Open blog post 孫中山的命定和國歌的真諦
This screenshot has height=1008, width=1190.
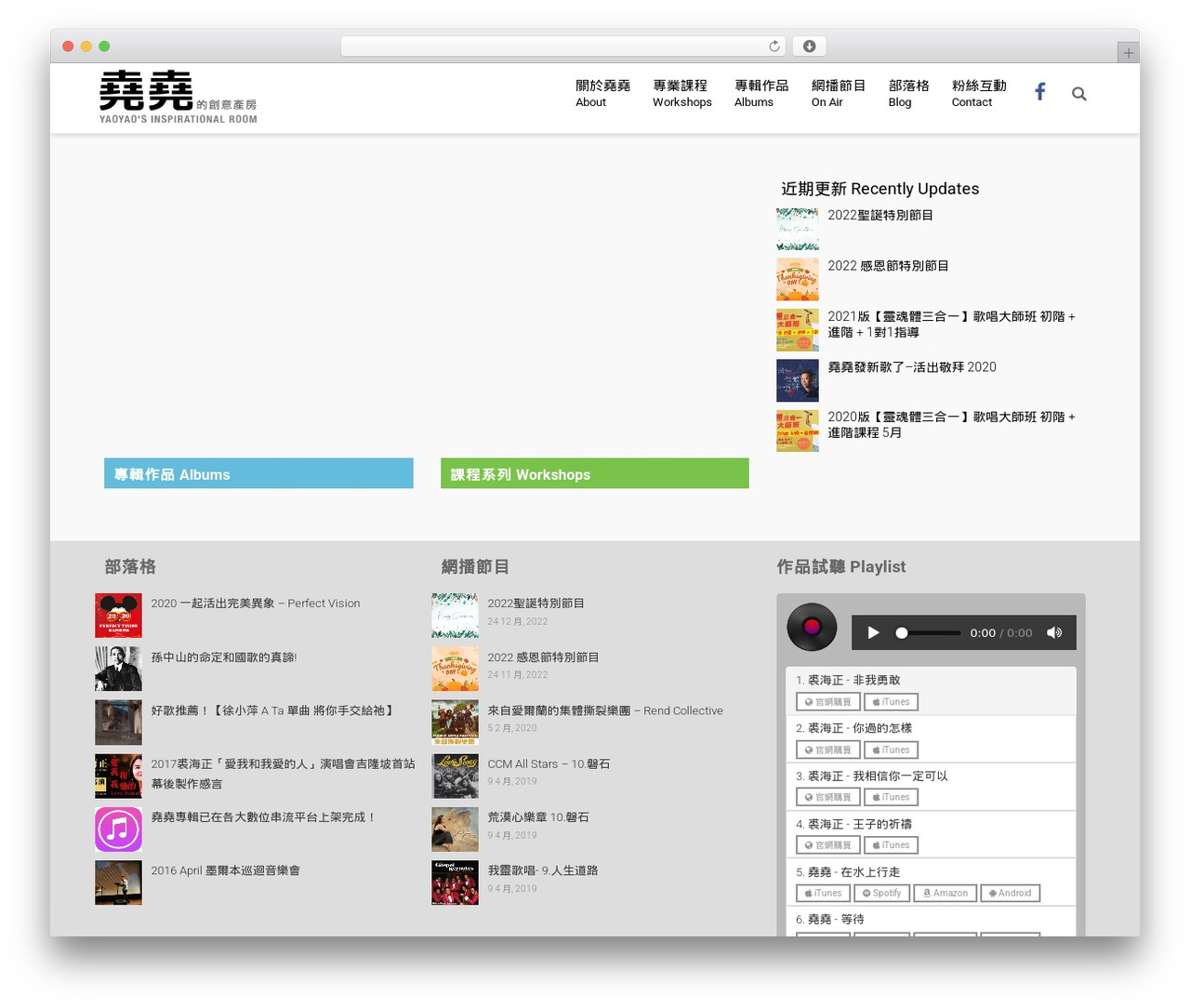click(x=224, y=657)
